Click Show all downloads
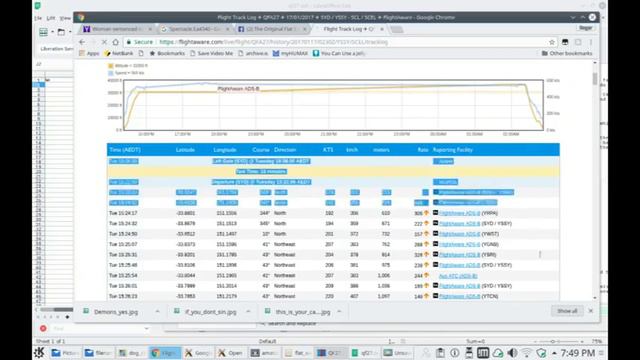The image size is (640, 360). coord(567,311)
